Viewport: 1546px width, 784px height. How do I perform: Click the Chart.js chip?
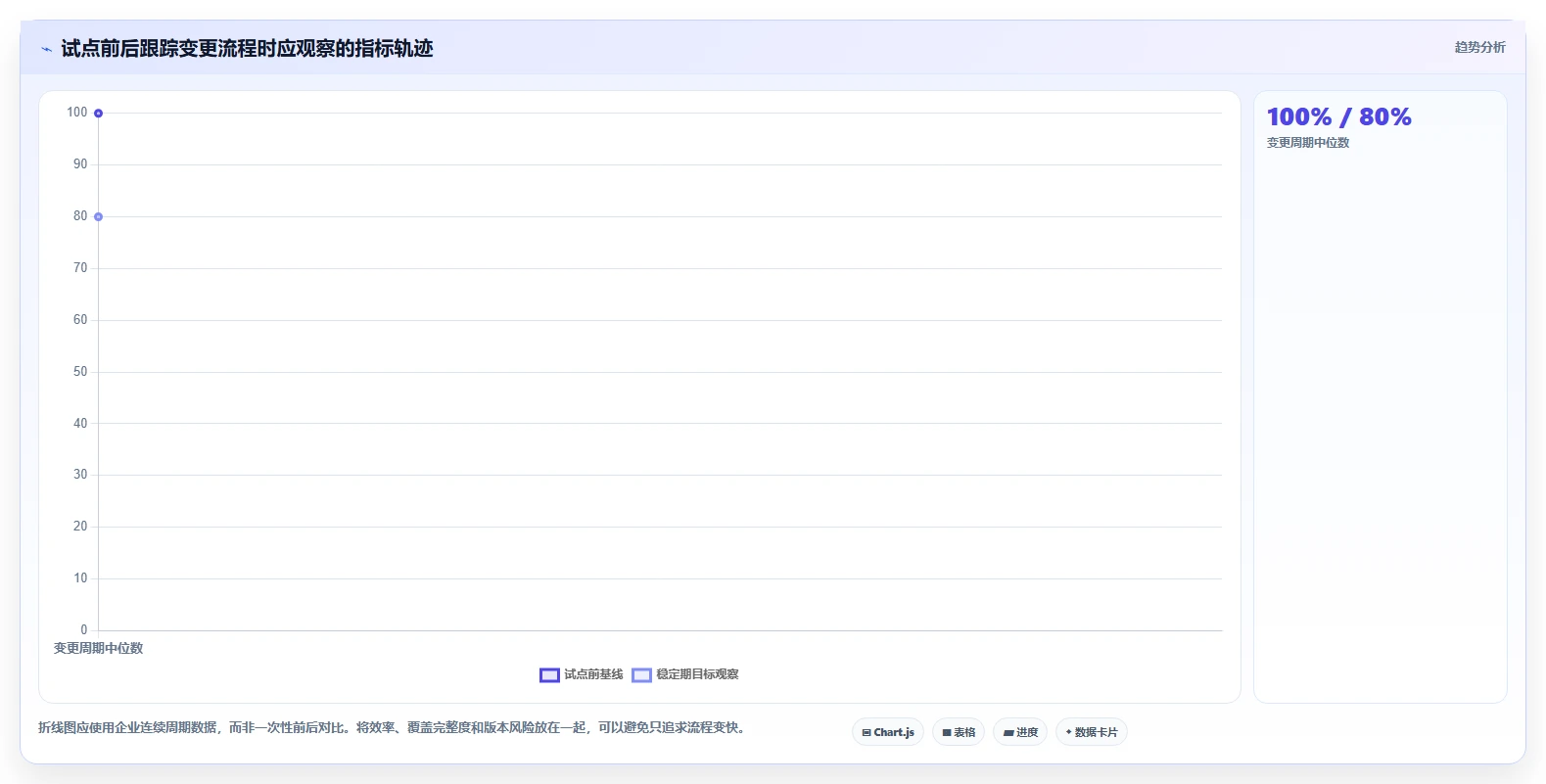pos(888,732)
